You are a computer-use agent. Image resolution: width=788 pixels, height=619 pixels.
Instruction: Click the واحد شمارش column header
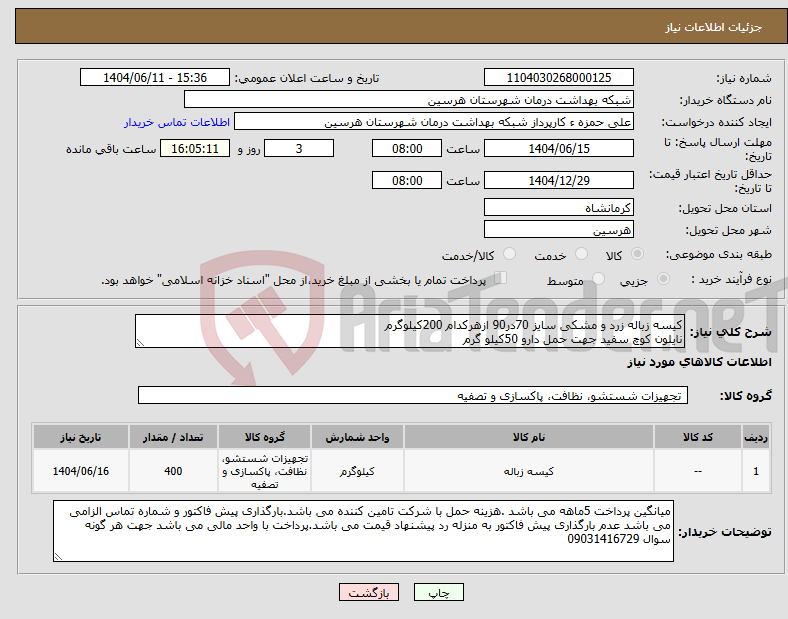pos(357,437)
